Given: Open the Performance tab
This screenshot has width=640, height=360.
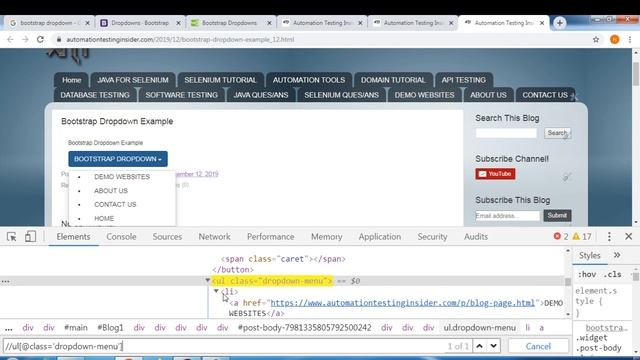Looking at the screenshot, I should click(x=271, y=237).
